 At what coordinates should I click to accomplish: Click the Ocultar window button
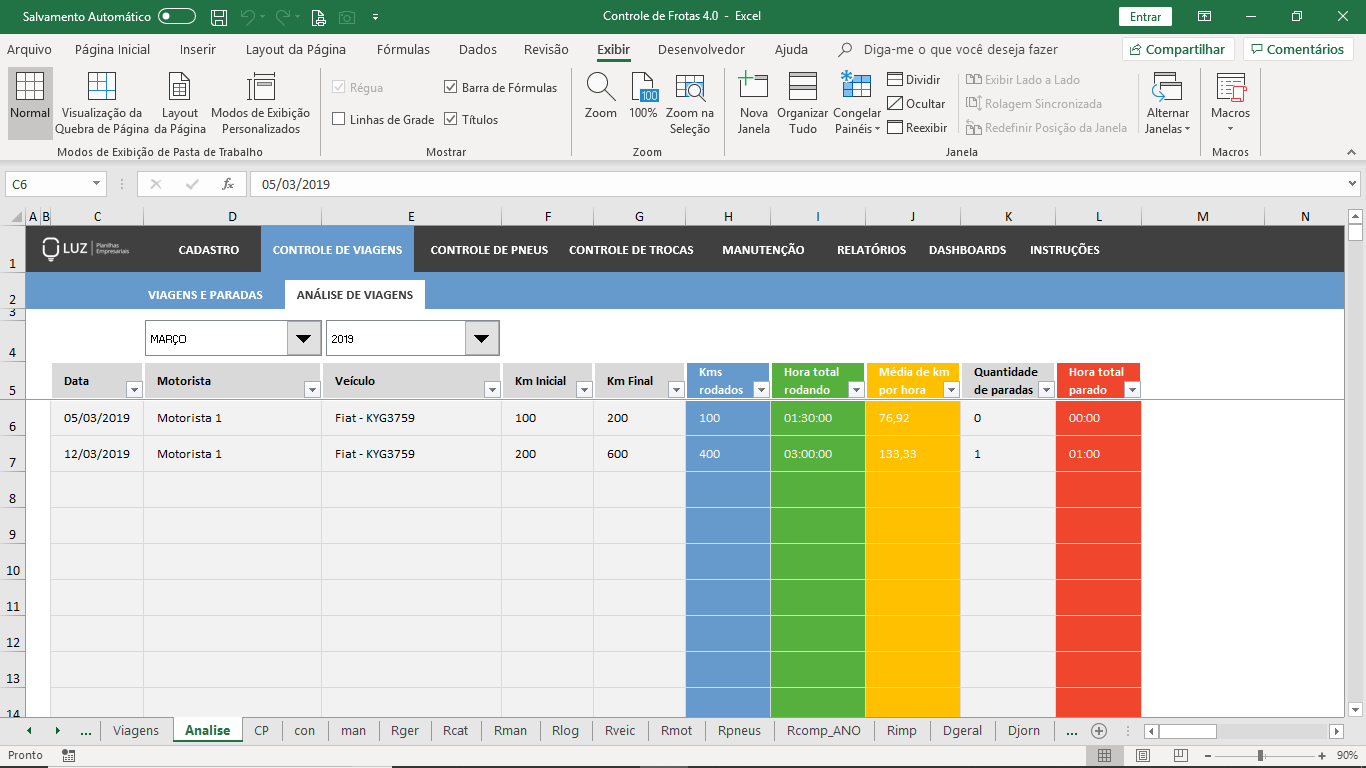(895, 104)
